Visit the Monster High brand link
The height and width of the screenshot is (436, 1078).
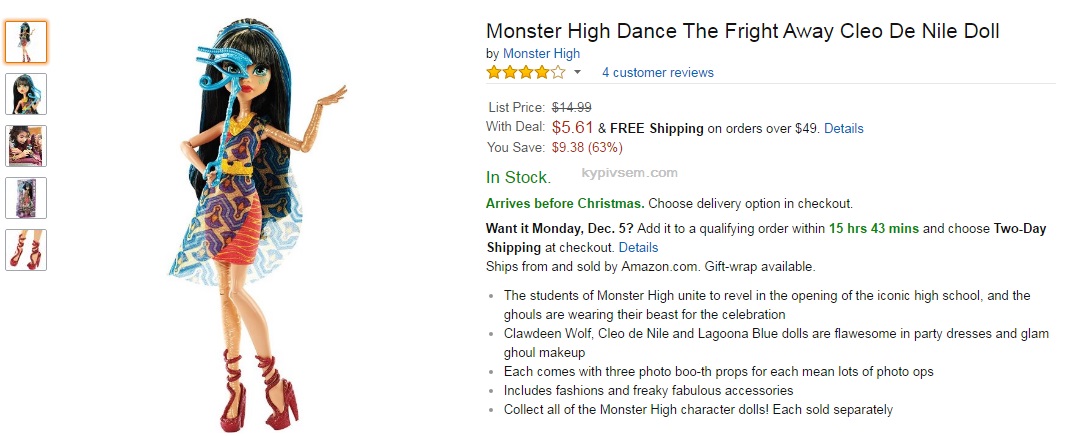541,54
